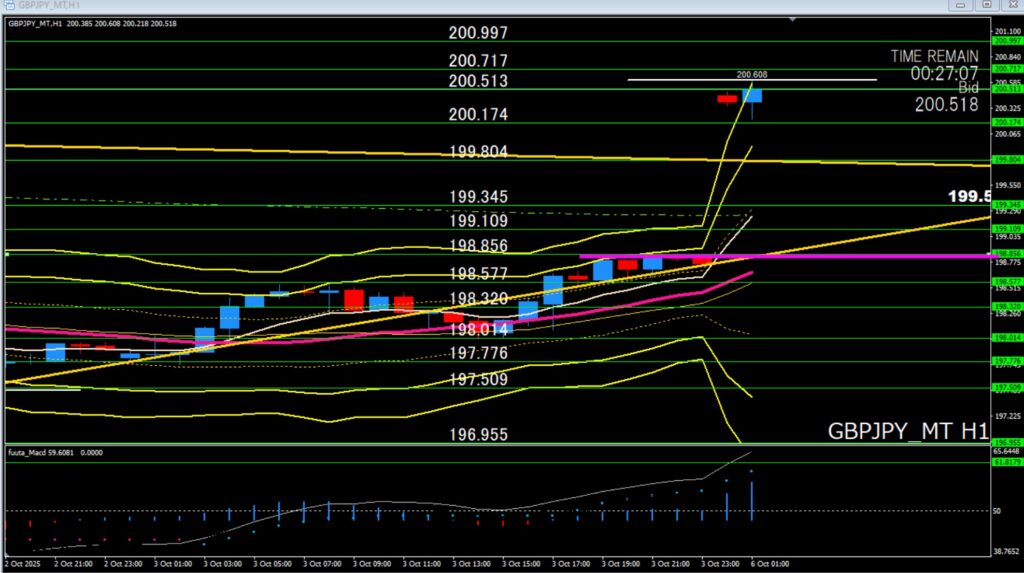Click the red candle beside the latest bar

click(x=727, y=98)
